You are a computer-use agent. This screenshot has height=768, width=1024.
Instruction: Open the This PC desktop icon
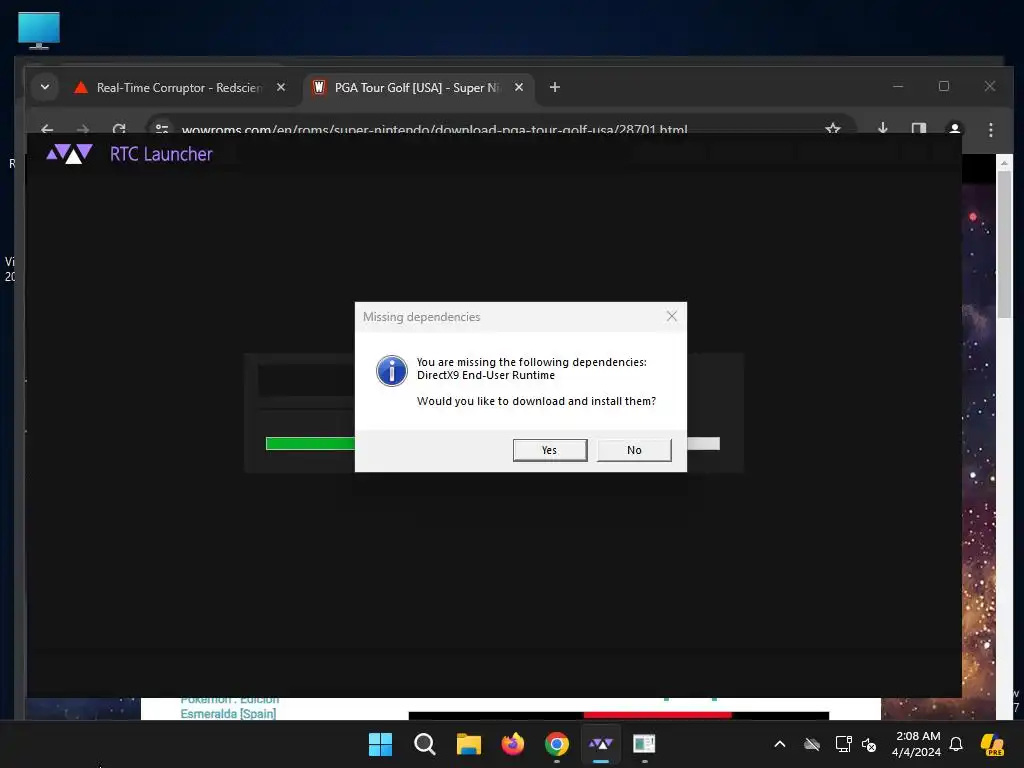[x=39, y=30]
